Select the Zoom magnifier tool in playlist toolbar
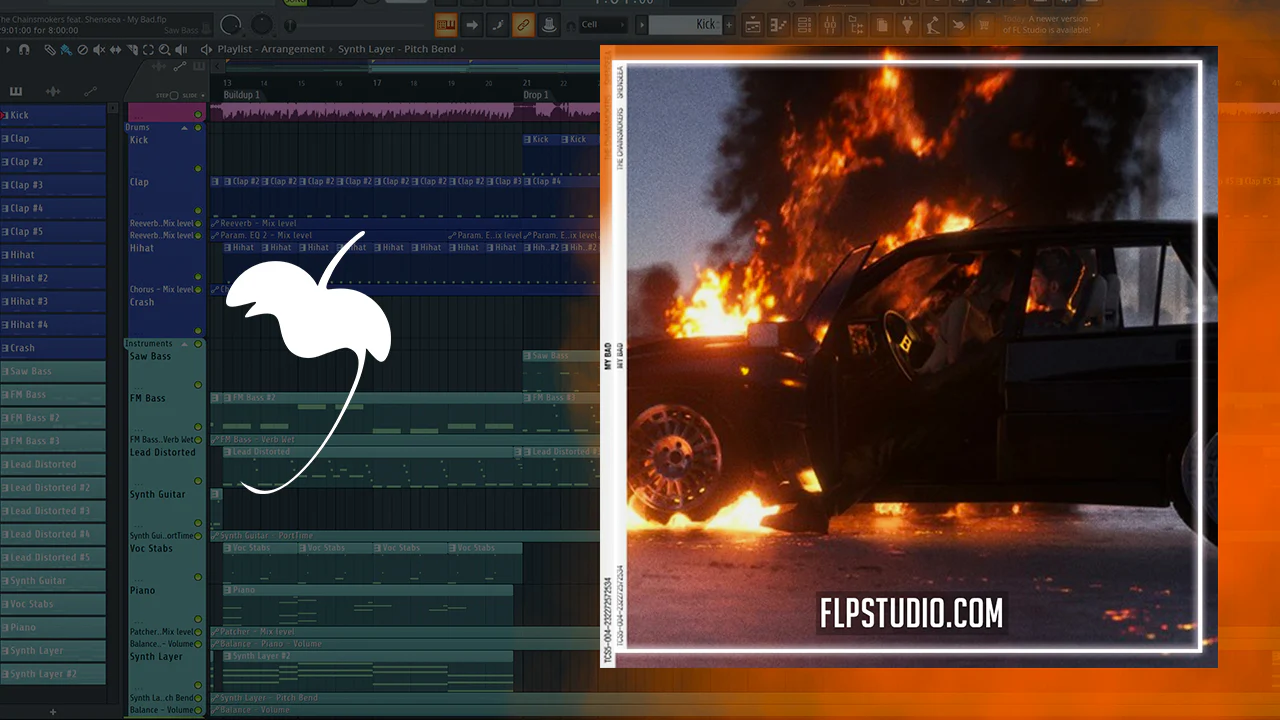The width and height of the screenshot is (1280, 720). pyautogui.click(x=164, y=49)
